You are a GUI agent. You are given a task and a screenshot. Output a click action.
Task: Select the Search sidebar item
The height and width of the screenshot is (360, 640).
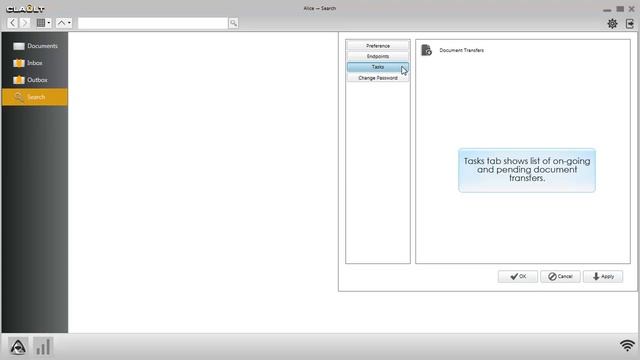35,97
